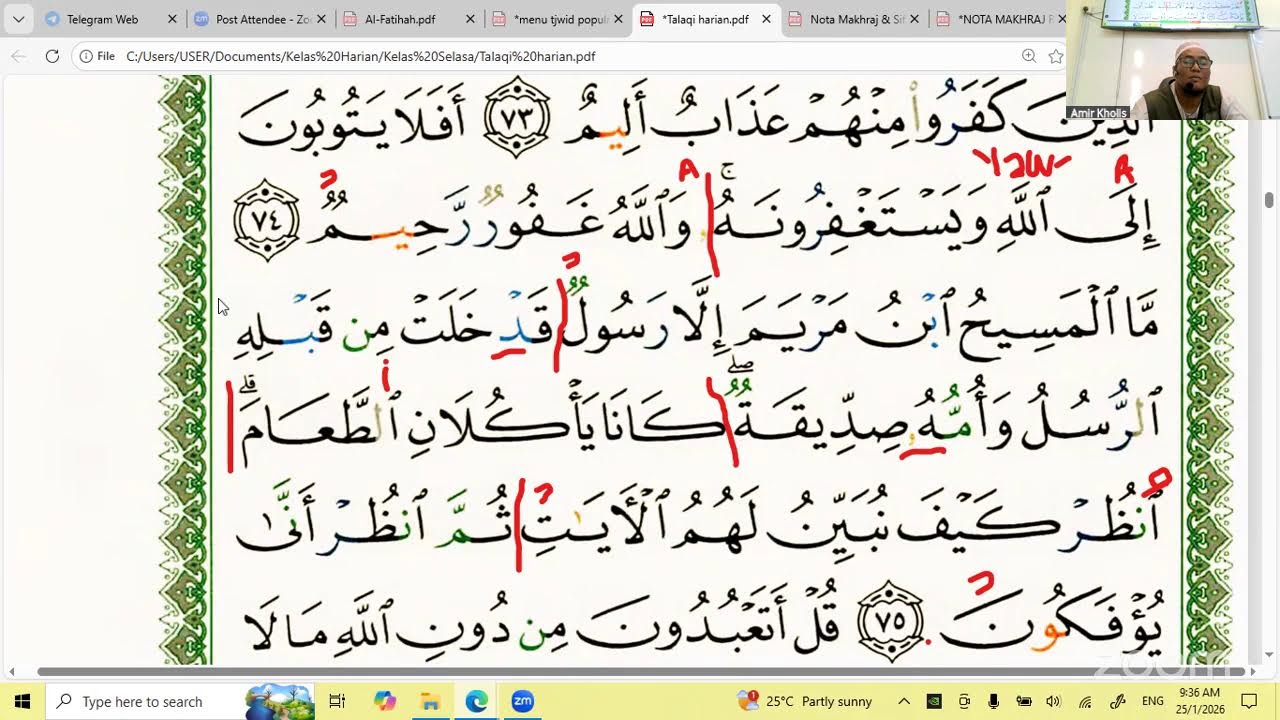This screenshot has width=1280, height=720.
Task: Close the menu tjwid popular tab
Action: click(x=619, y=19)
